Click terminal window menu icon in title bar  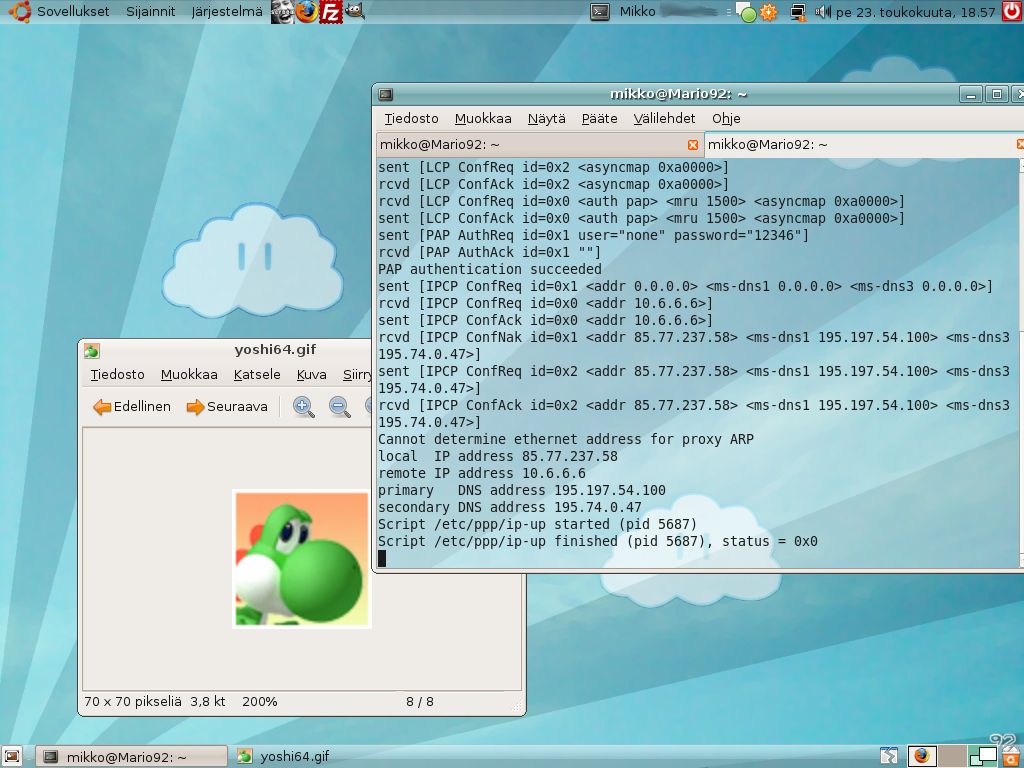tap(385, 94)
